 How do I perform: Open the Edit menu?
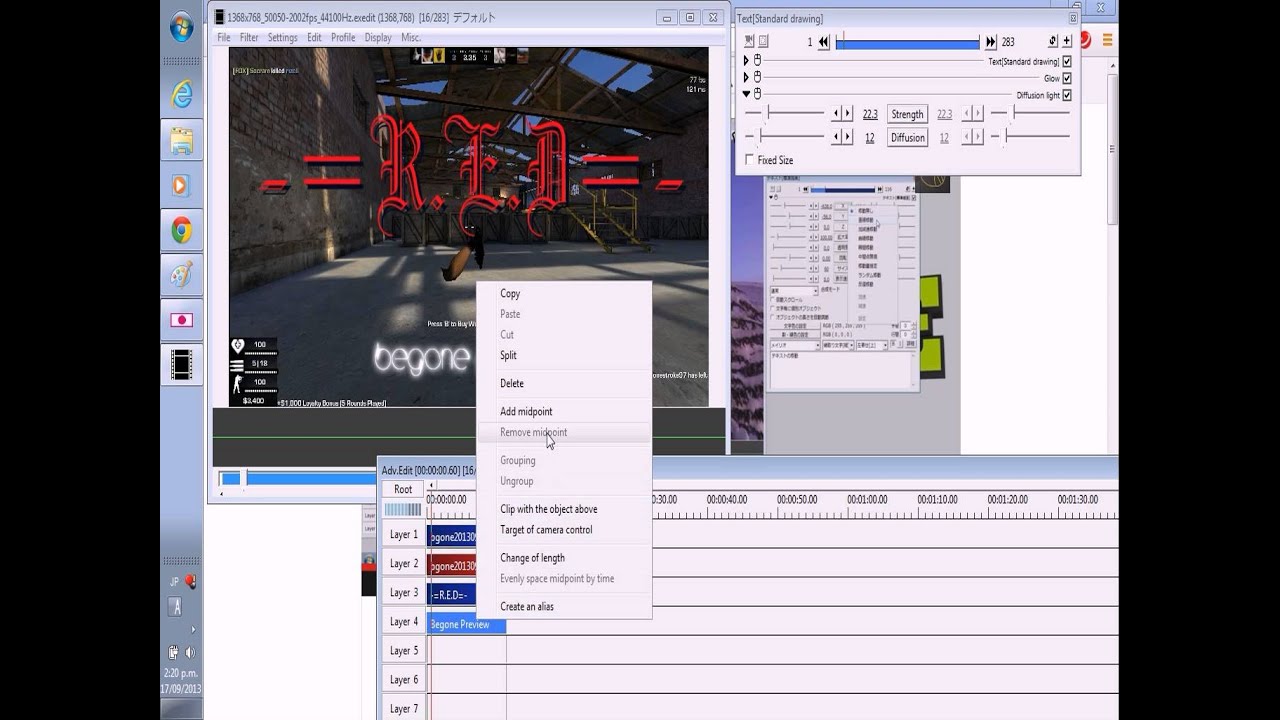(314, 37)
